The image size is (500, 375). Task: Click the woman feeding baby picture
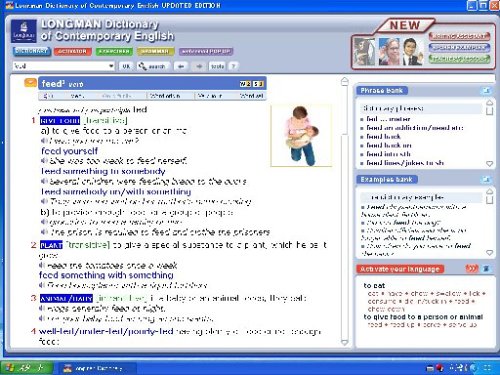point(301,136)
